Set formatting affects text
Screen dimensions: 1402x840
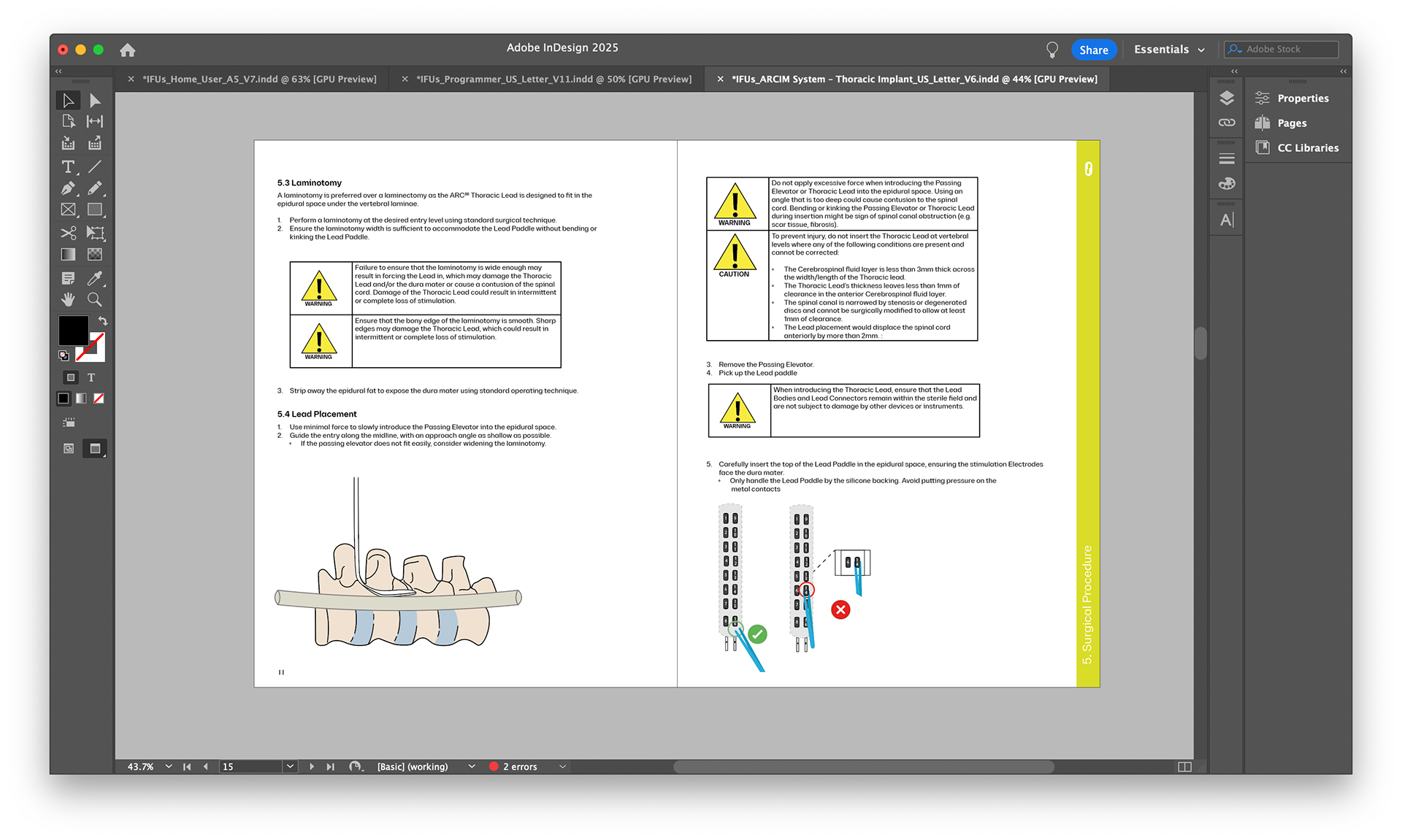91,377
